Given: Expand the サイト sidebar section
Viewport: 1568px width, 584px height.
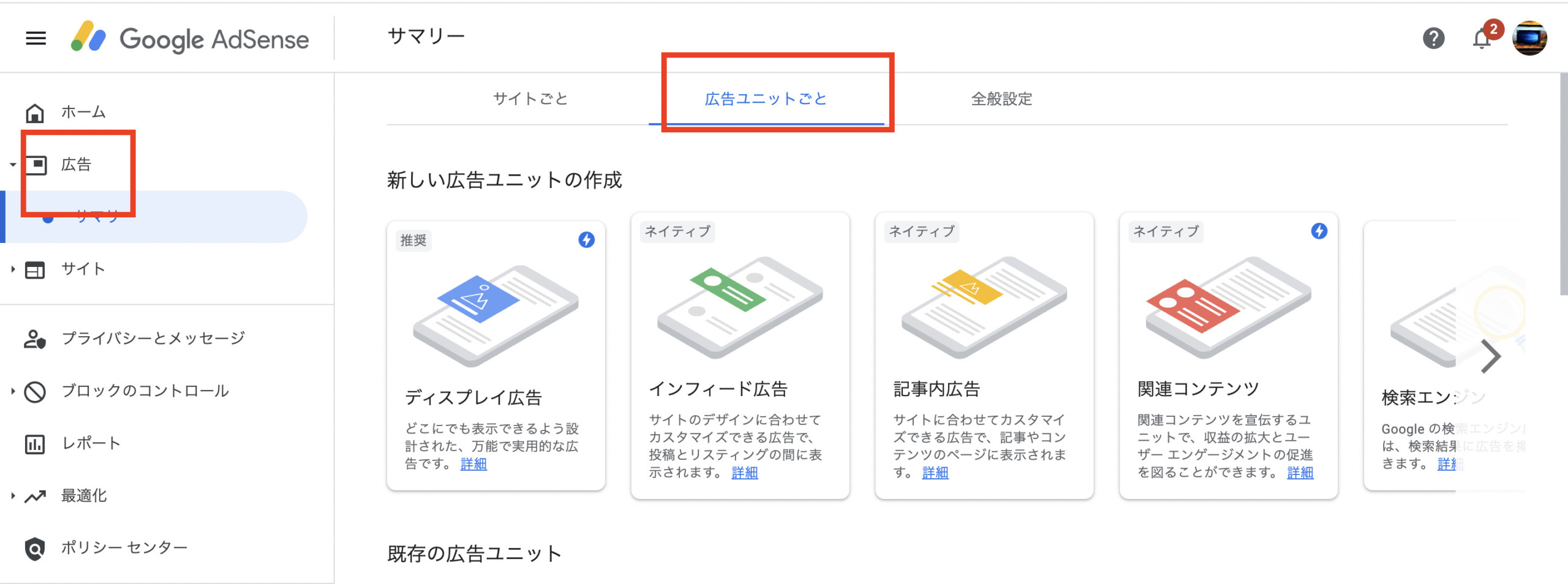Looking at the screenshot, I should (x=12, y=269).
